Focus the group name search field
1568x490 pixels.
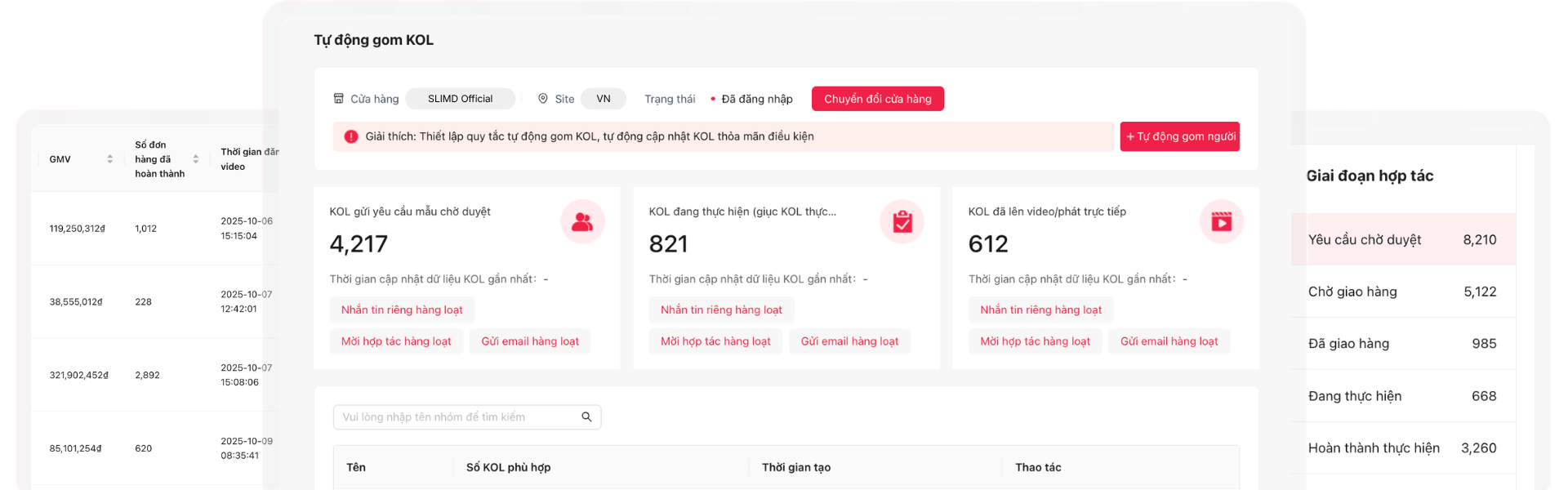click(457, 417)
